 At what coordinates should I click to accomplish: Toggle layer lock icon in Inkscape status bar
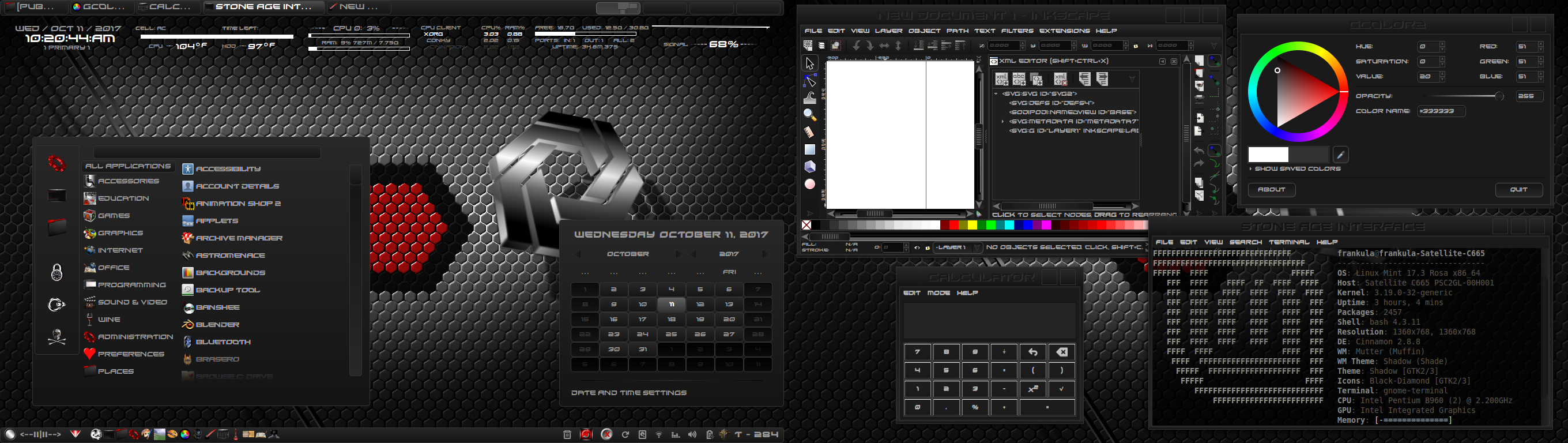(928, 247)
